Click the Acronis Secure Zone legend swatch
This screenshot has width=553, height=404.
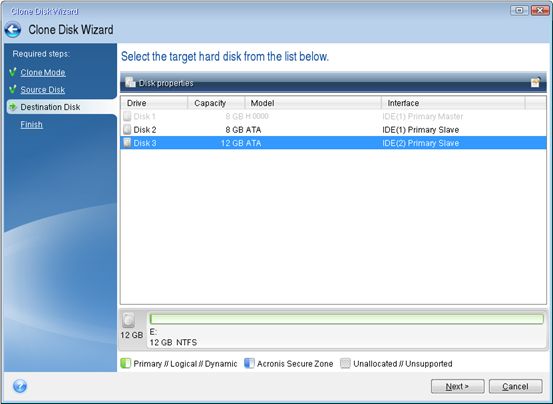click(249, 363)
